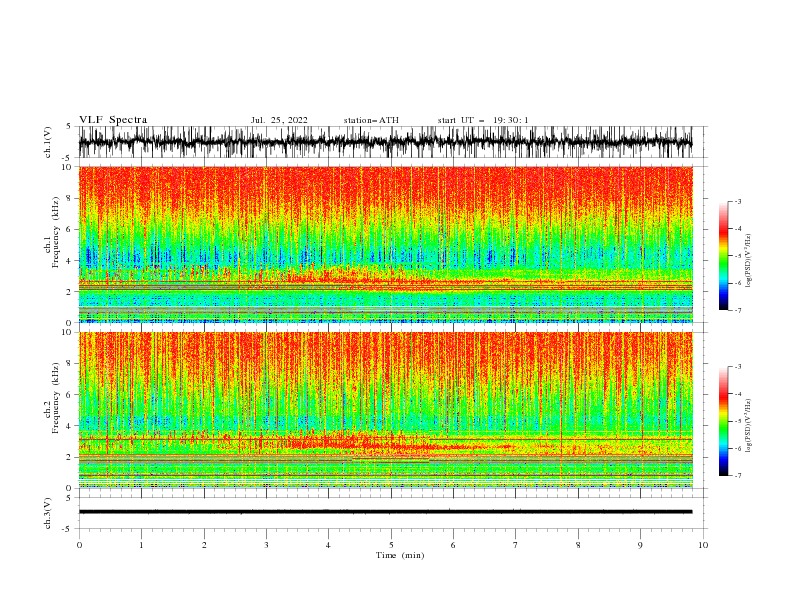Image resolution: width=792 pixels, height=612 pixels.
Task: Click the "station=ATH" header label
Action: tap(371, 120)
